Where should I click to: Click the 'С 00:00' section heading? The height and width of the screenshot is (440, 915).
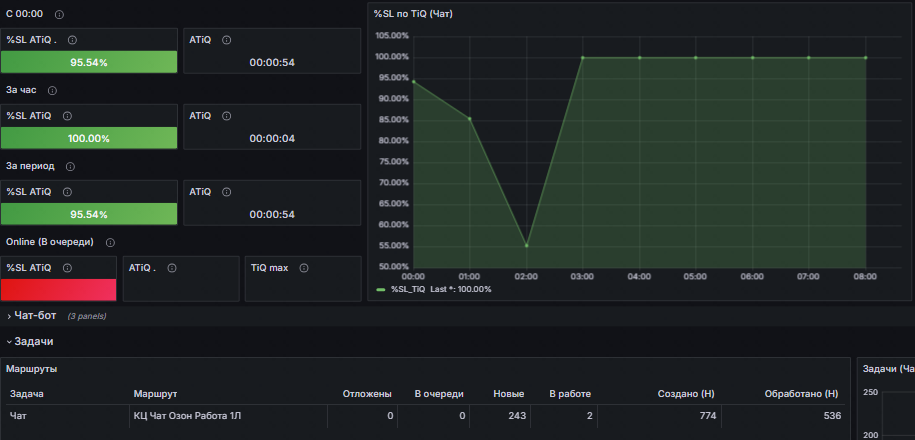(25, 14)
